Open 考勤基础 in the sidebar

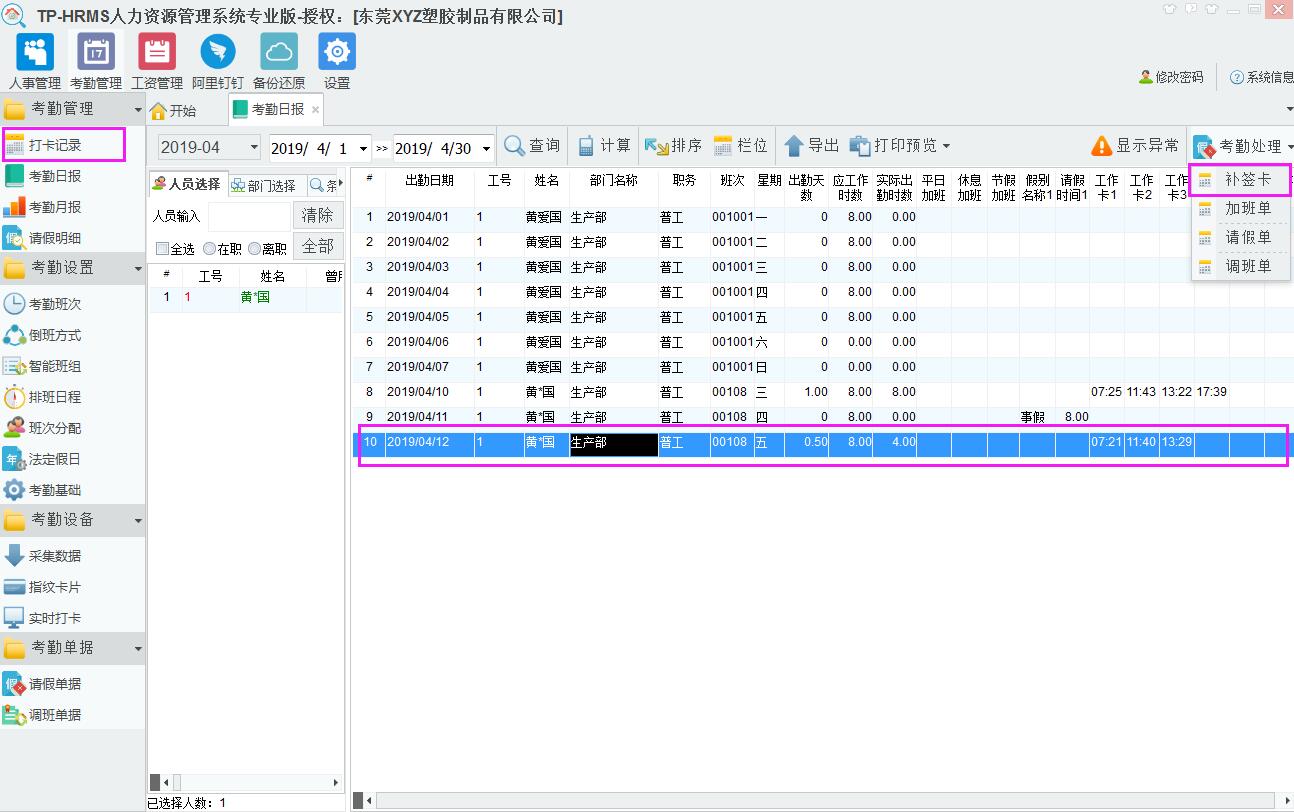(55, 490)
